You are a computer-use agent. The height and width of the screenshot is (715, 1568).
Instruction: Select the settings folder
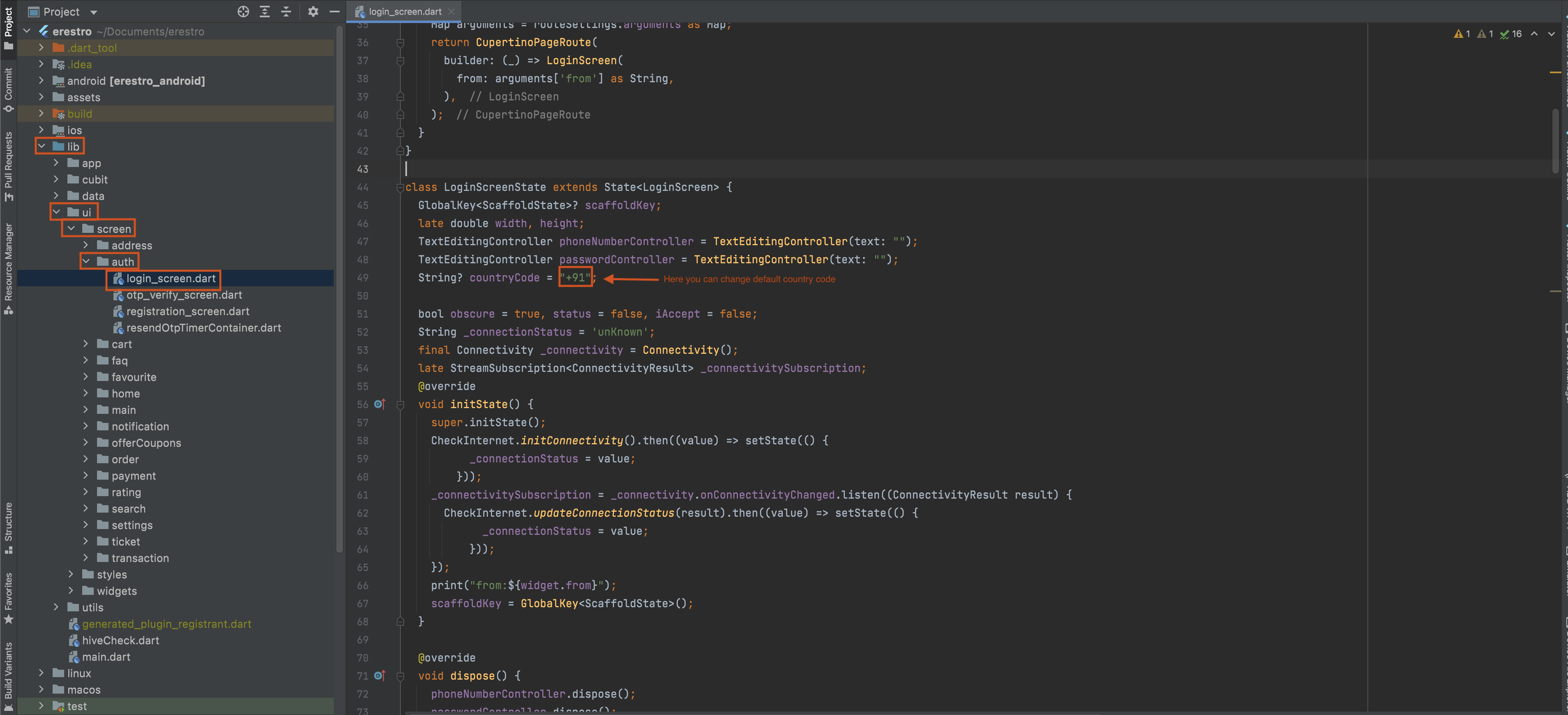coord(132,525)
